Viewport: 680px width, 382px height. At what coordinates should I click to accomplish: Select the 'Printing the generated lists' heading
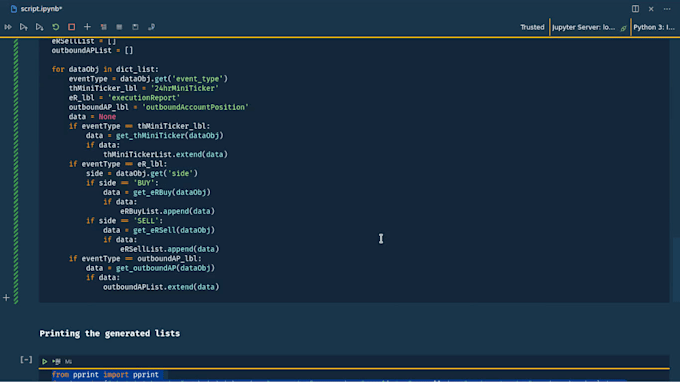(110, 333)
